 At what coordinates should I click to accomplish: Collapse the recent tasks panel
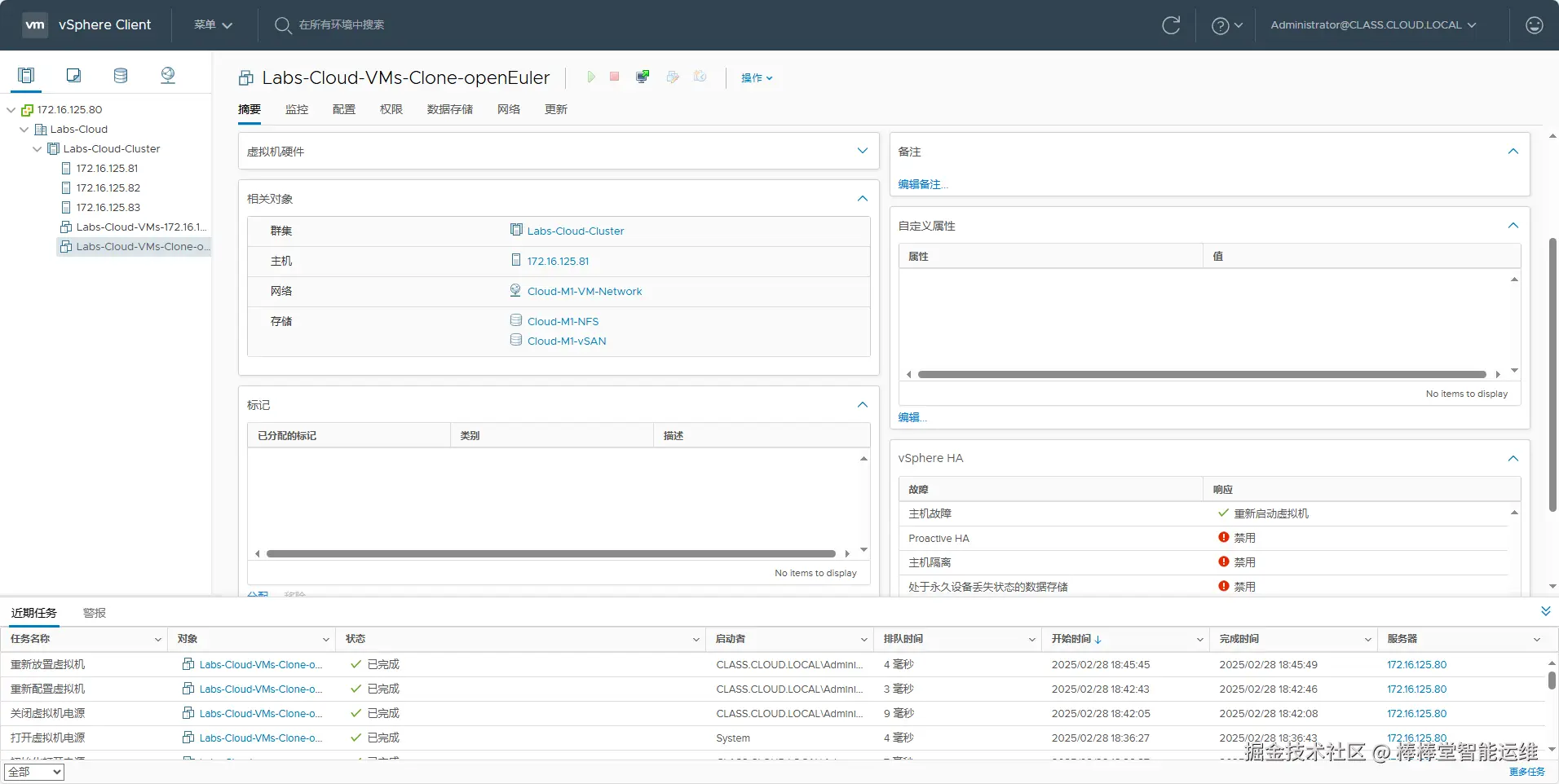point(1545,611)
